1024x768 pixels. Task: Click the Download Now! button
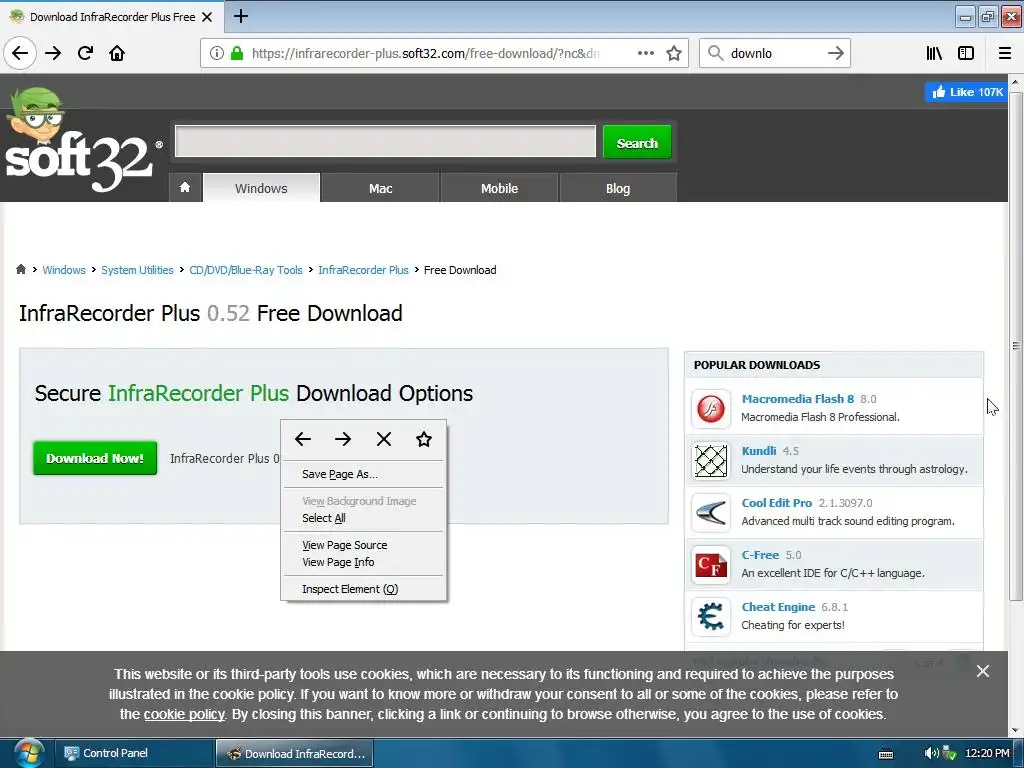pos(95,458)
